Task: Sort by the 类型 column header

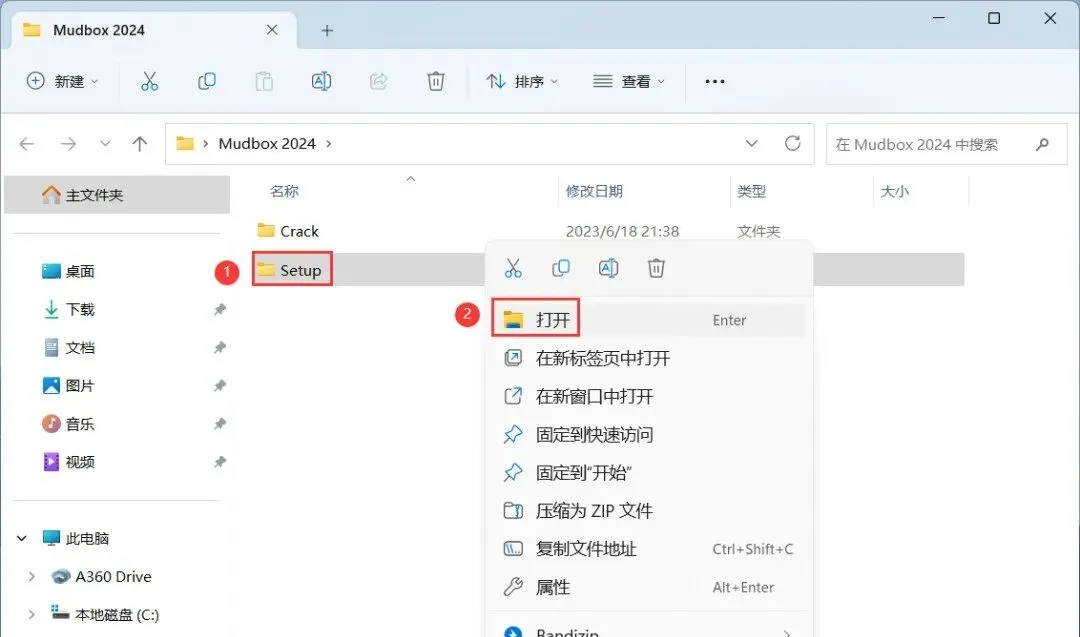Action: (751, 191)
